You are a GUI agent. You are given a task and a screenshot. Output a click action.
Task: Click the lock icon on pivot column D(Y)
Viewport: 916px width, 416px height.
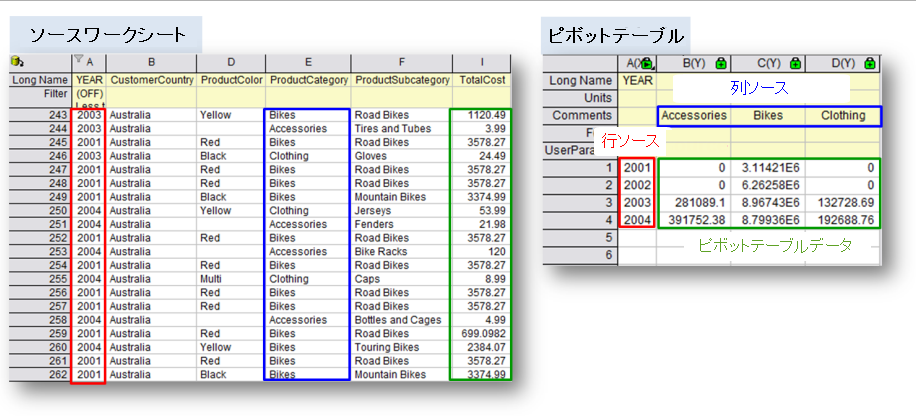tap(869, 63)
